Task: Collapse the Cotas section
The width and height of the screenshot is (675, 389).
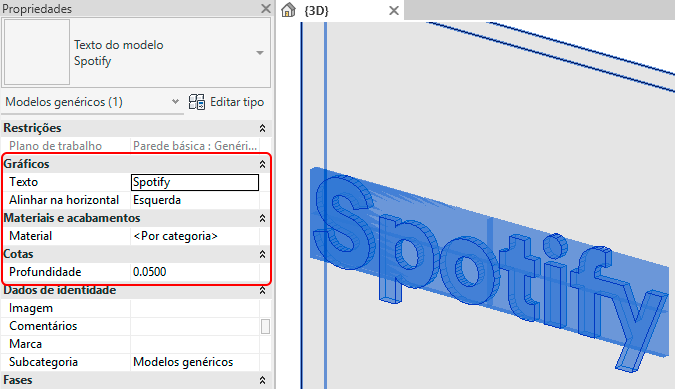Action: click(x=262, y=254)
